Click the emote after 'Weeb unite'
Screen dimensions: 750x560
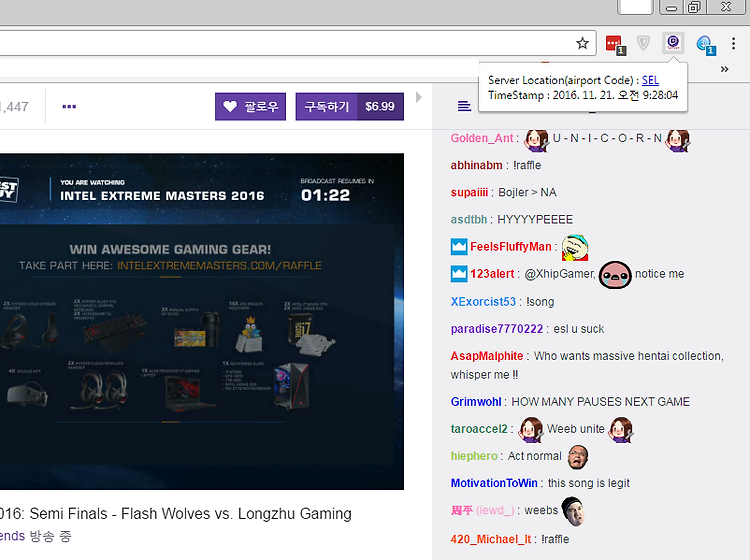(621, 429)
